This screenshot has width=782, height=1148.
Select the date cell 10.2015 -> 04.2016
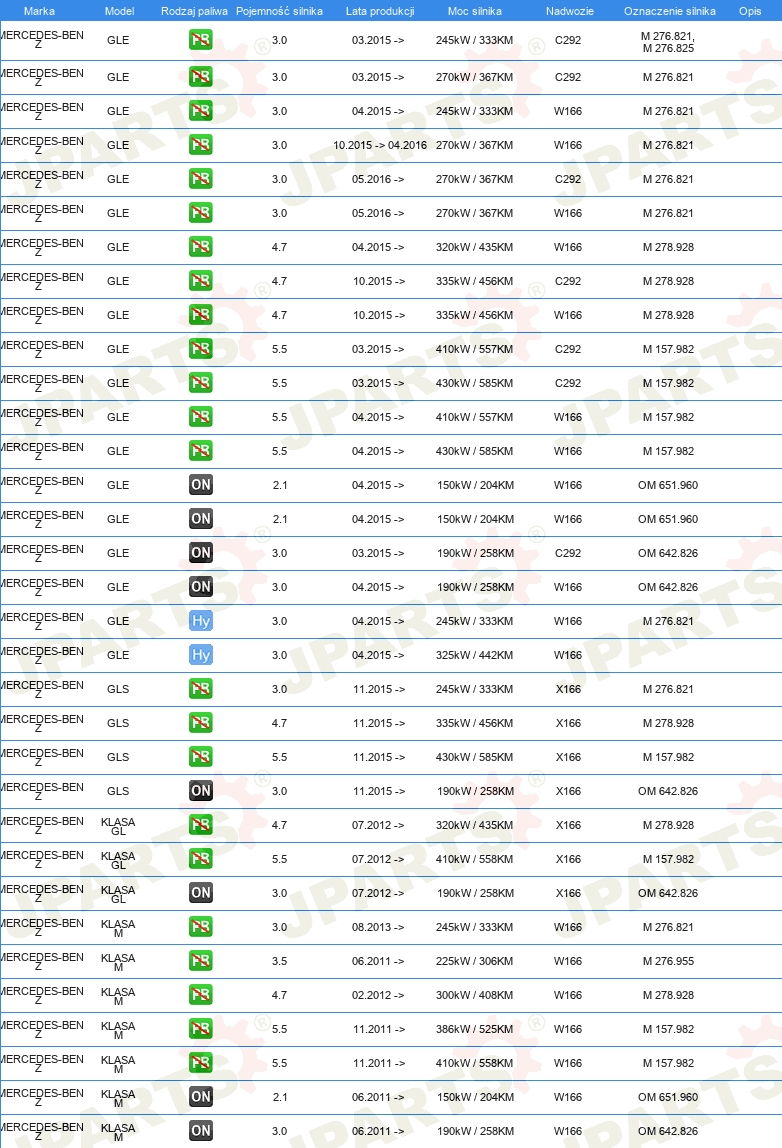pos(380,145)
